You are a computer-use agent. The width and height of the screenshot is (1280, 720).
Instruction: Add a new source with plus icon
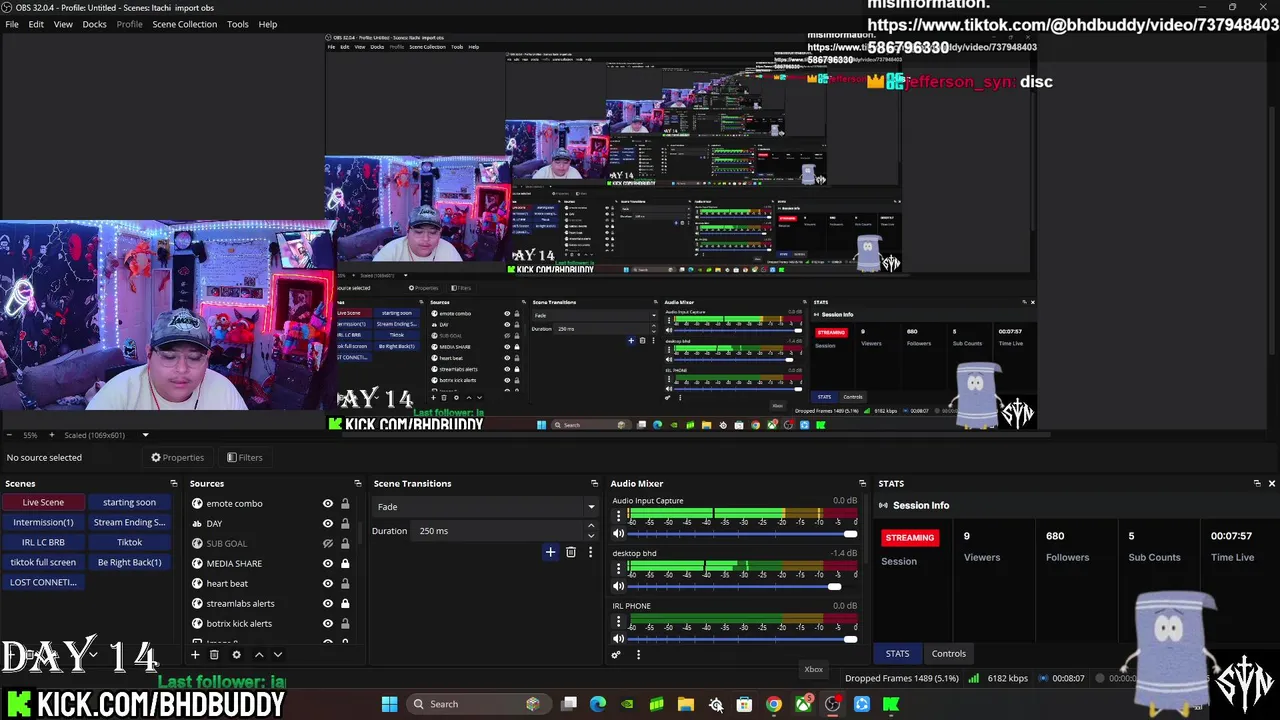(195, 655)
